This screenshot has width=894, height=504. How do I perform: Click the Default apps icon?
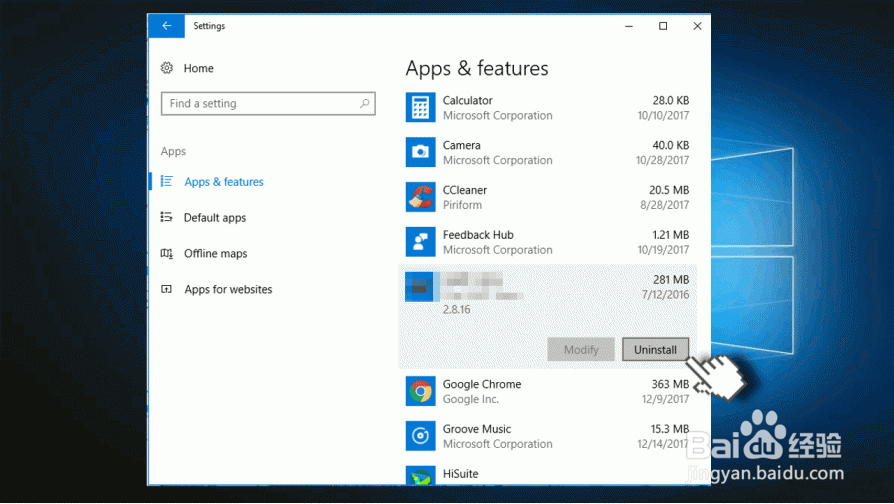pos(166,217)
